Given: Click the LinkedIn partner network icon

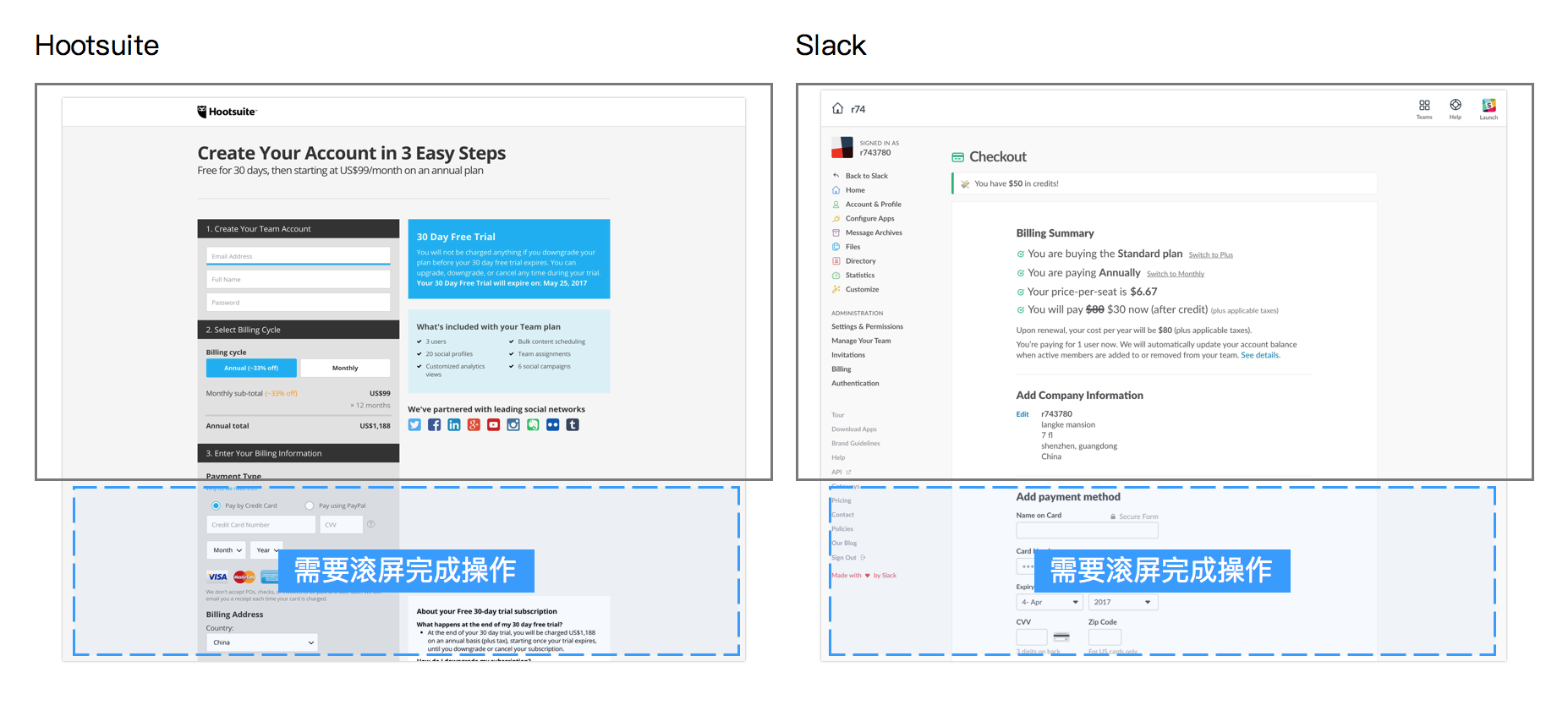Looking at the screenshot, I should pyautogui.click(x=454, y=425).
